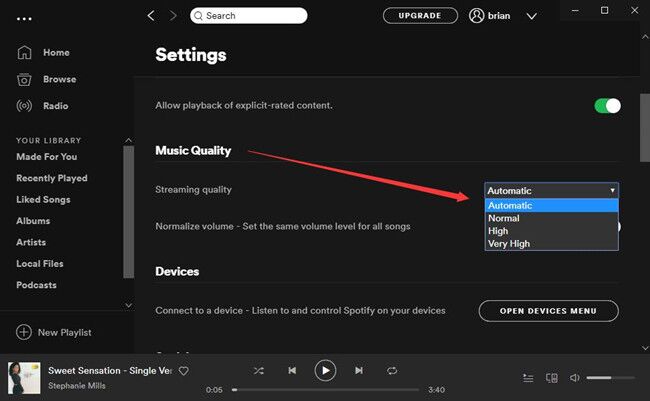Go forward with the right arrow

click(x=173, y=16)
